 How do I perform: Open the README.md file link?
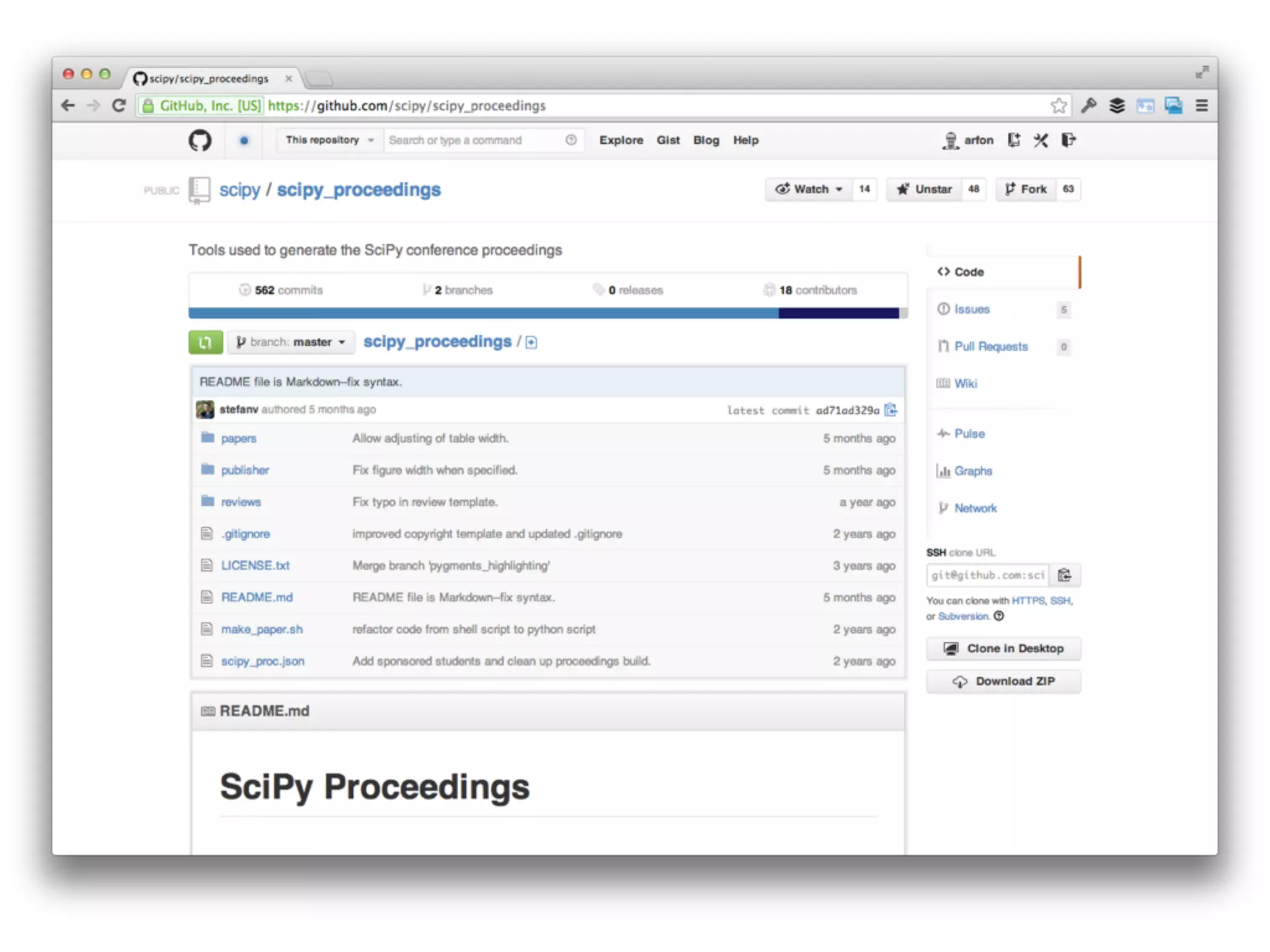coord(257,597)
